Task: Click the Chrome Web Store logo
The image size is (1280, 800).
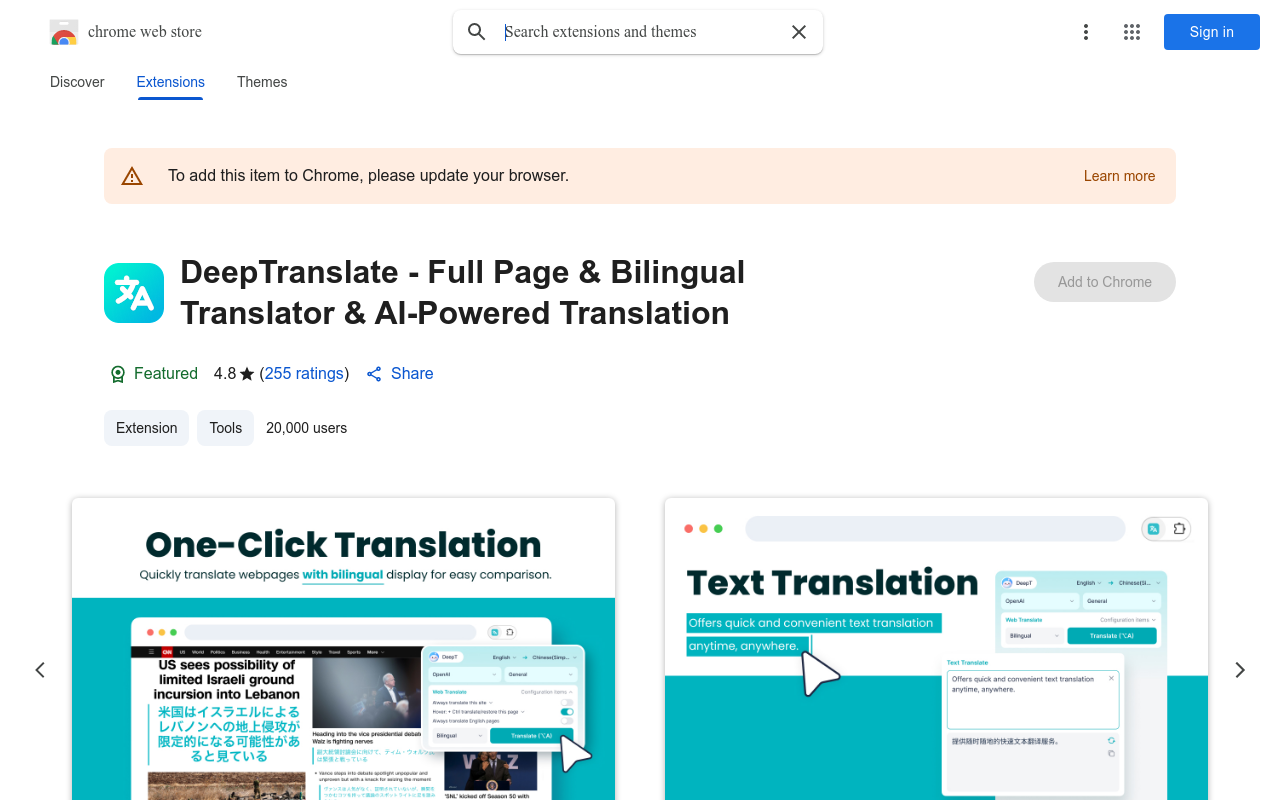Action: [x=64, y=32]
